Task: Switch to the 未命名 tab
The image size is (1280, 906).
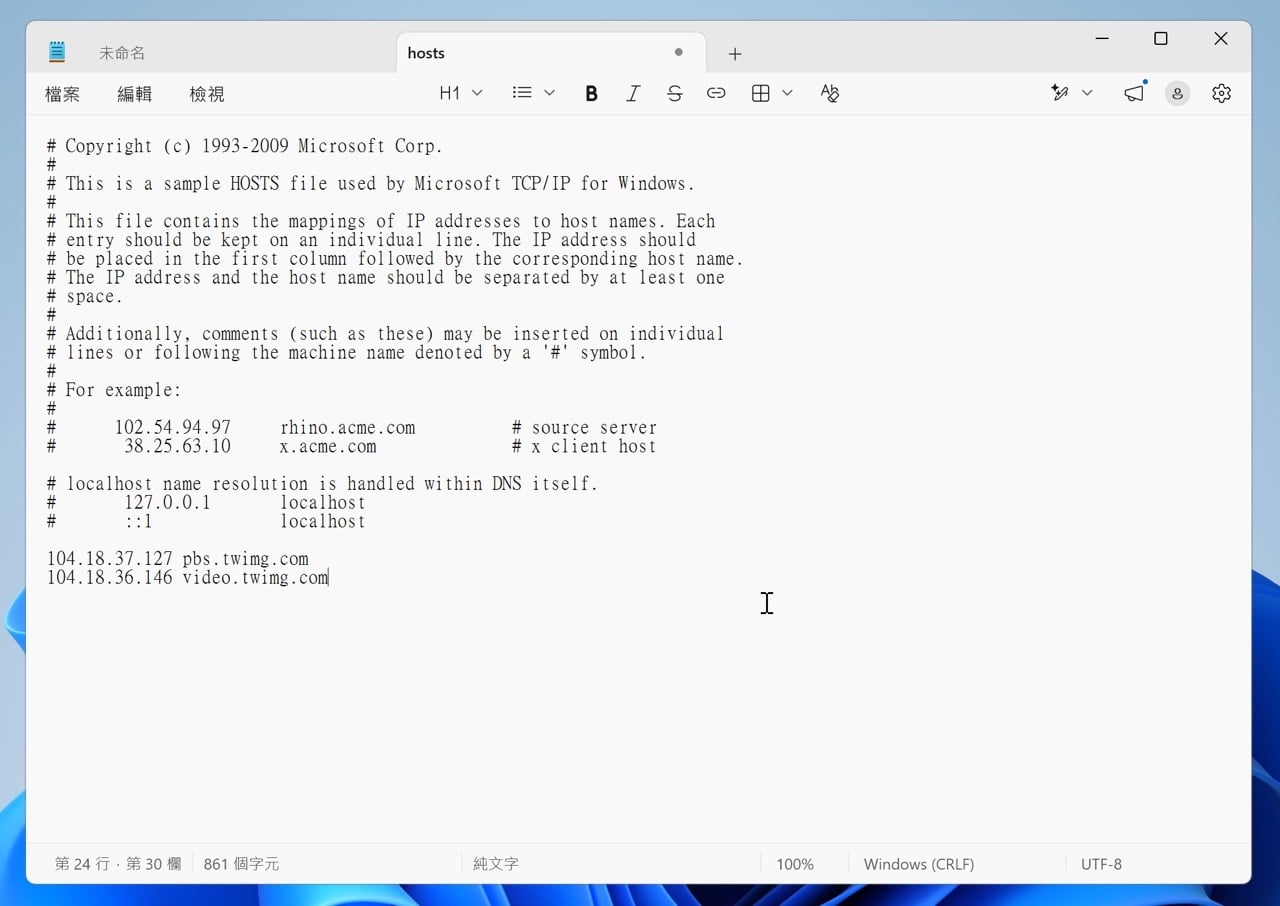Action: click(x=122, y=53)
